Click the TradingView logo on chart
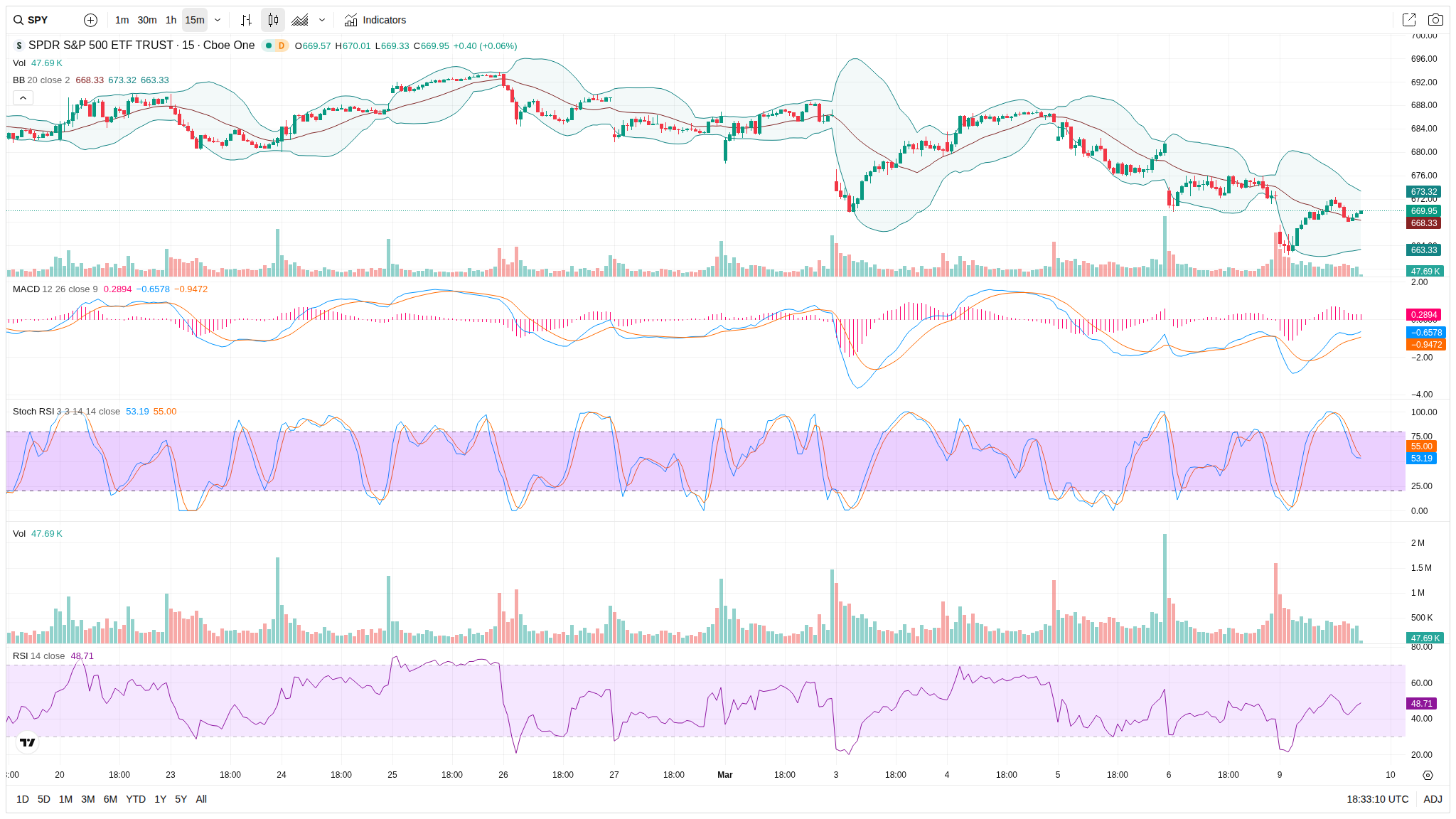 click(x=27, y=742)
